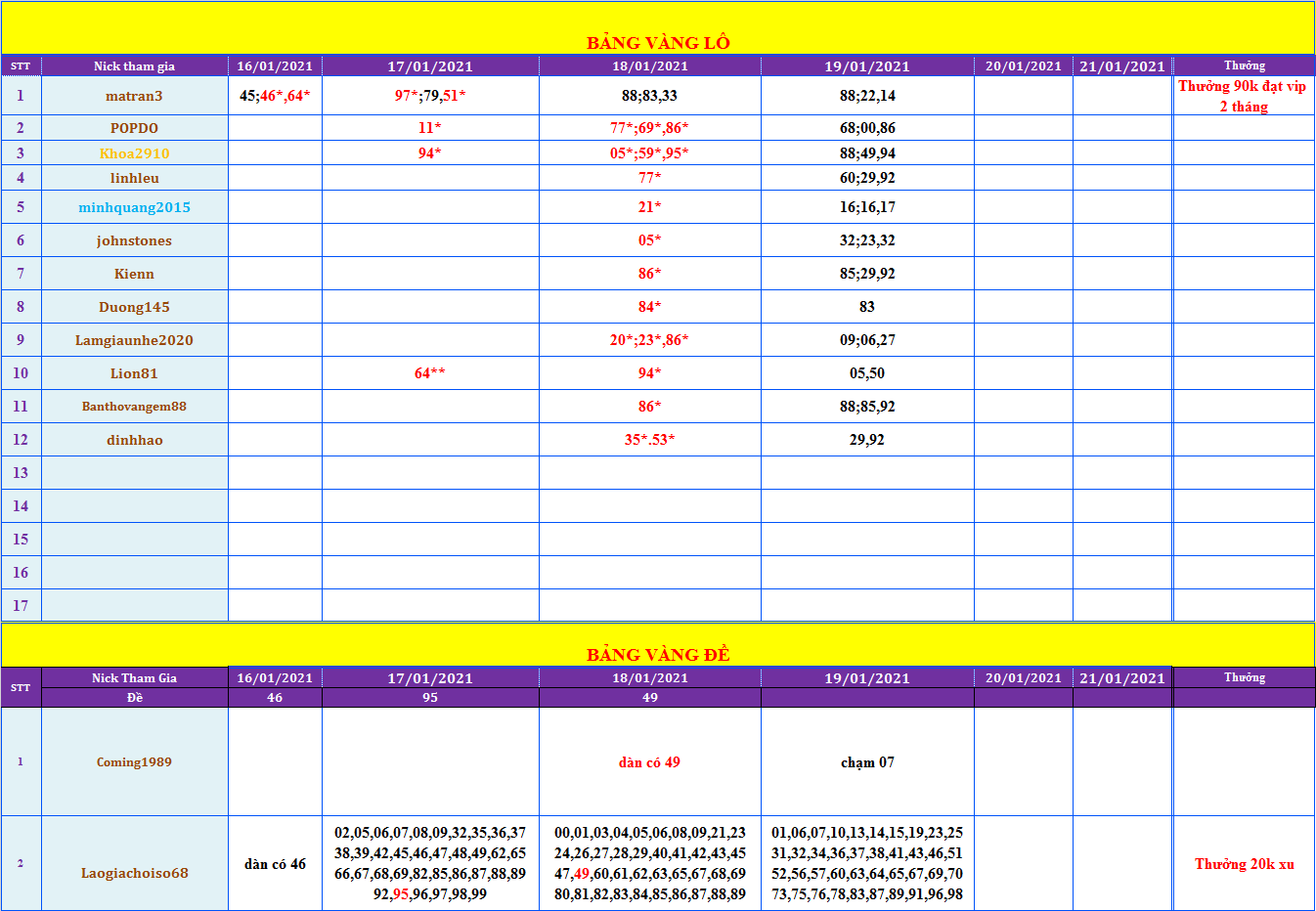Select the POPDO nickname cell
Viewport: 1316px width, 911px height.
click(x=134, y=128)
